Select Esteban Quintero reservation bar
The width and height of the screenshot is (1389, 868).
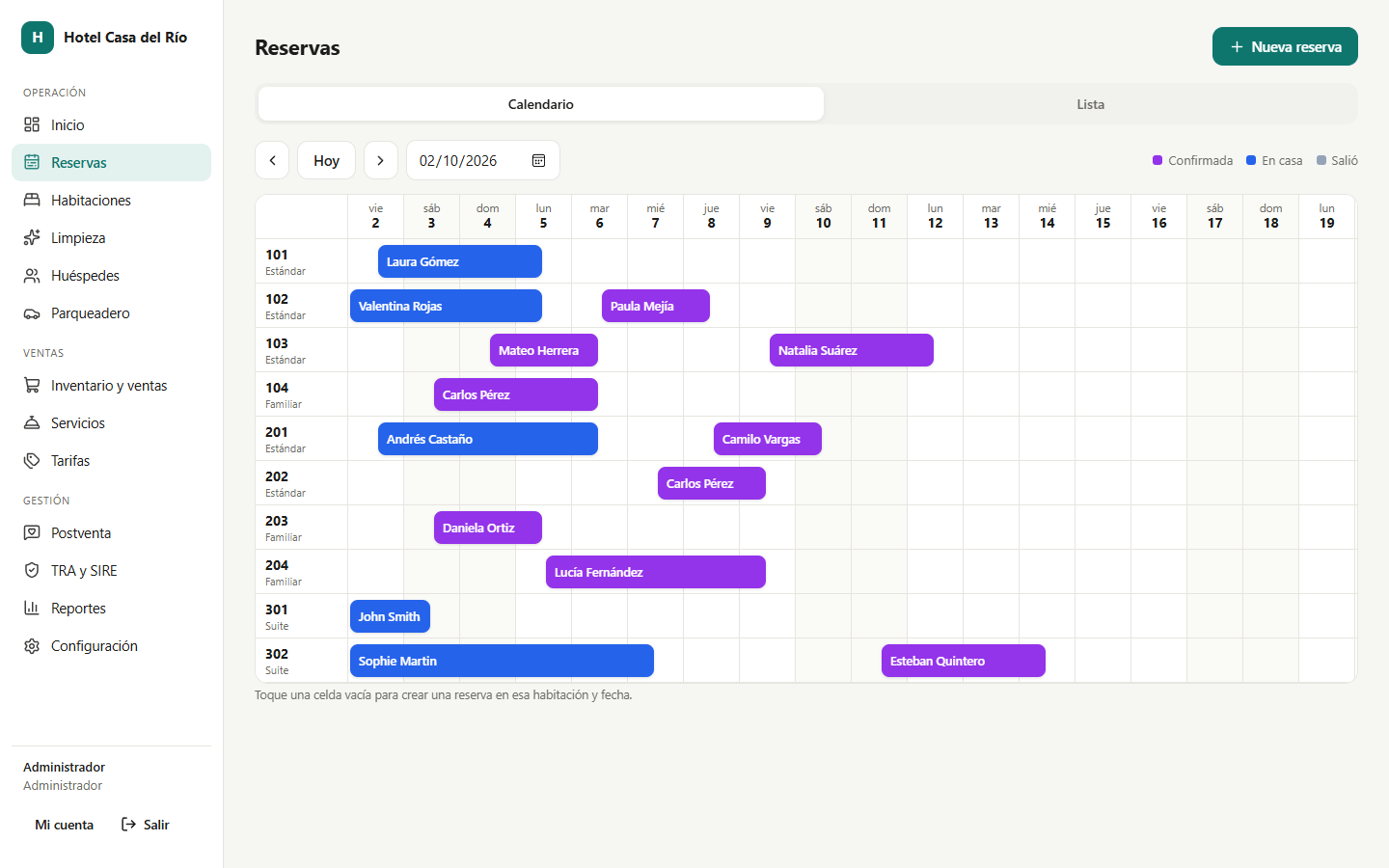click(x=964, y=661)
